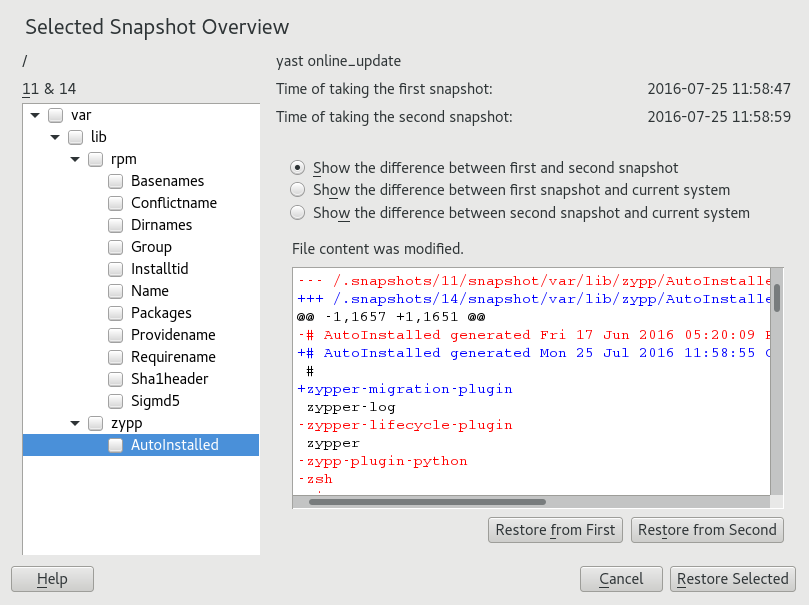Viewport: 809px width, 605px height.
Task: Choose first snapshot versus current system
Action: coord(297,190)
